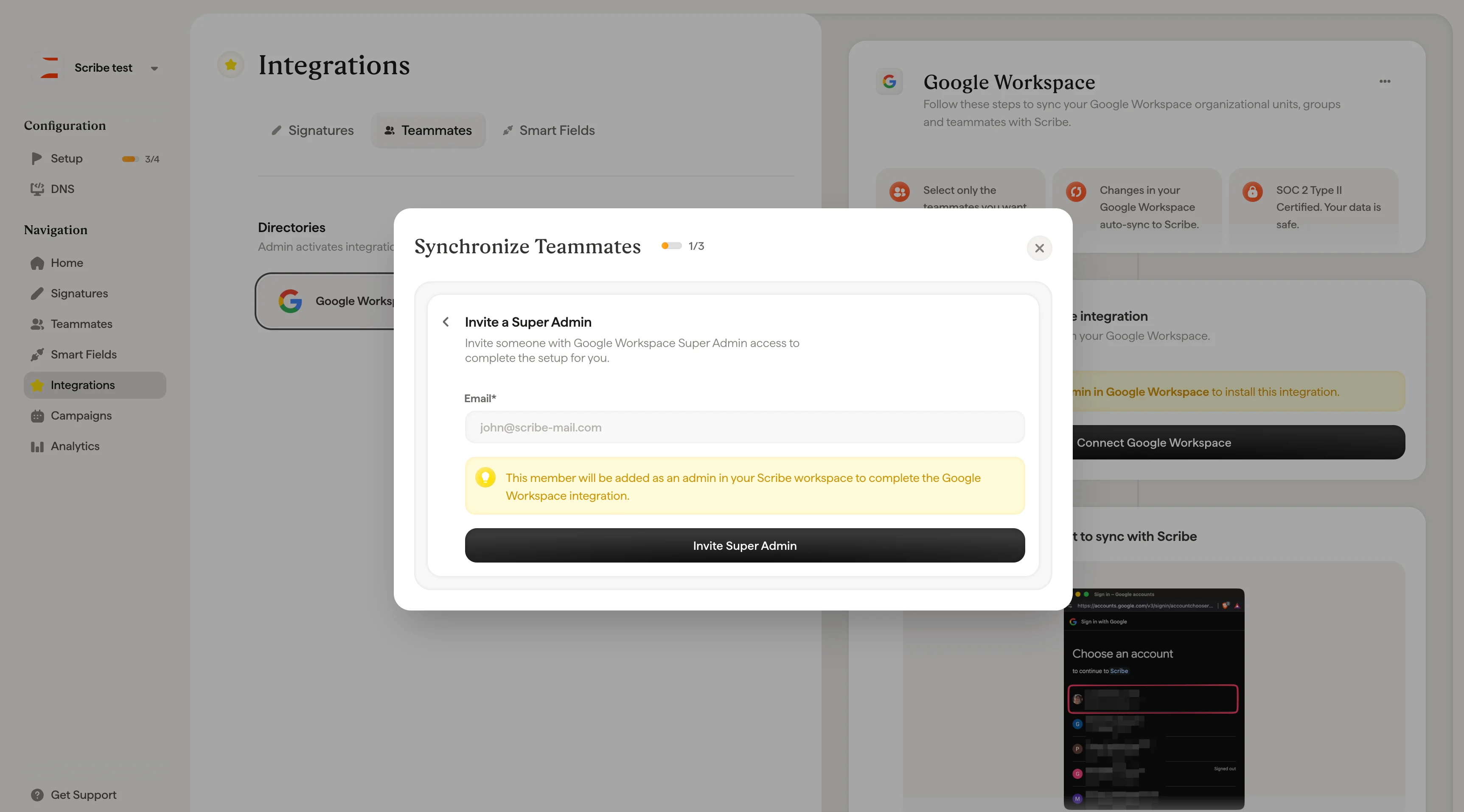Click the star icon beside Integrations title
This screenshot has height=812, width=1464.
point(231,65)
